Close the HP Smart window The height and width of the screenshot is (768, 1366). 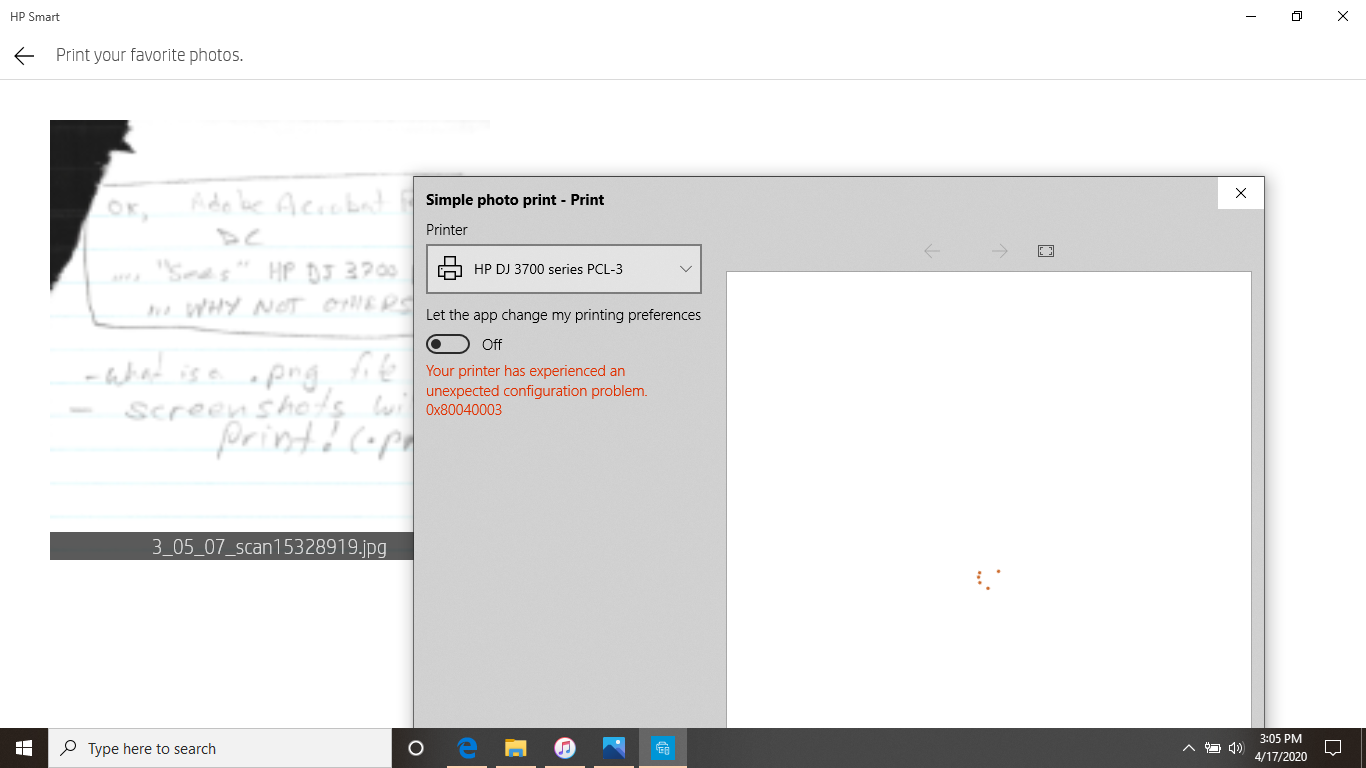tap(1343, 16)
